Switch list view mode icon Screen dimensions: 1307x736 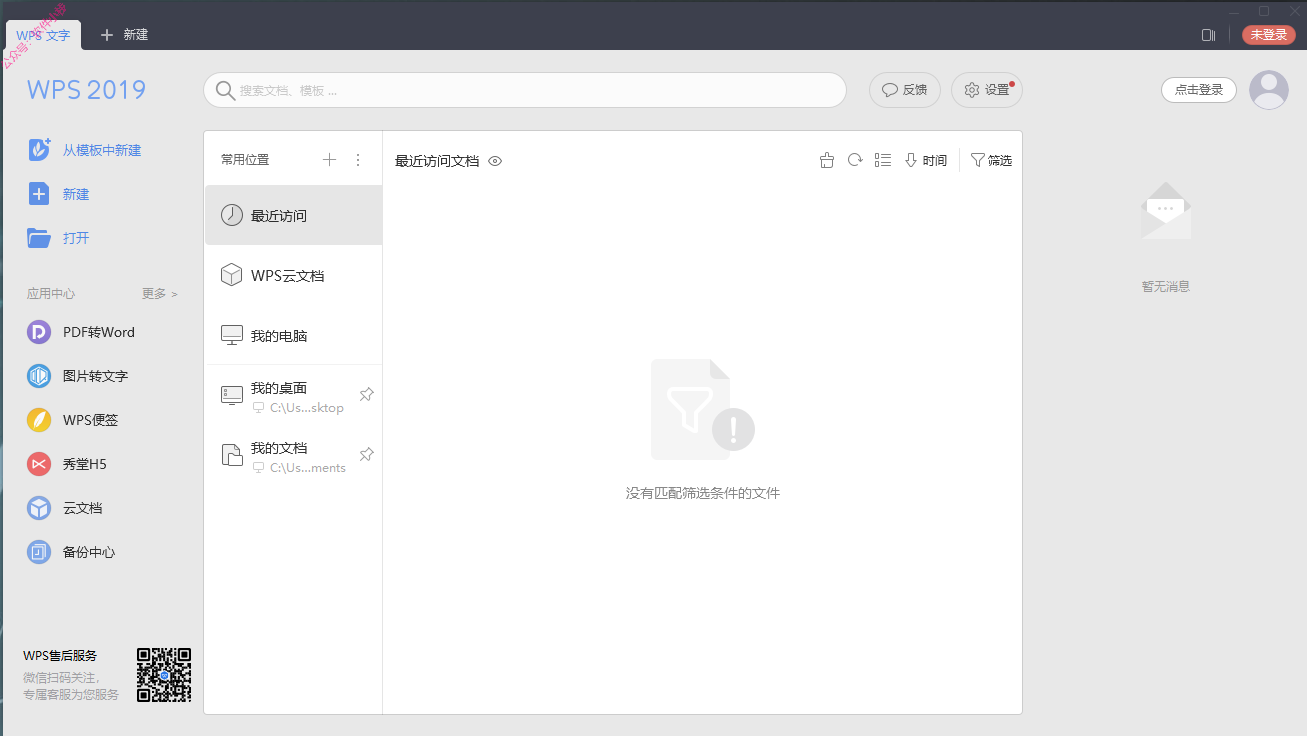[882, 160]
